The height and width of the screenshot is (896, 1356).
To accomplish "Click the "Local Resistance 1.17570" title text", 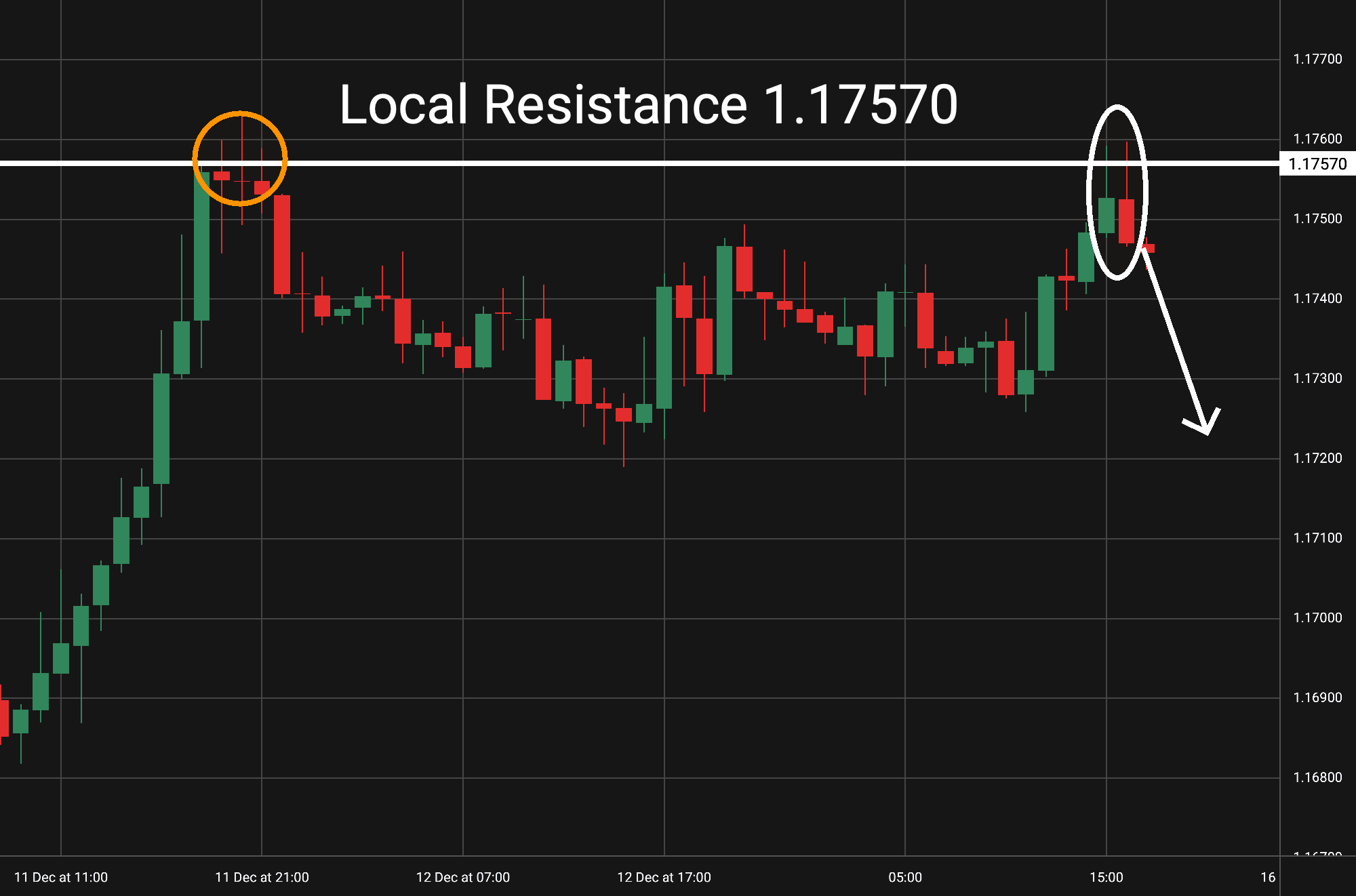I will 647,104.
